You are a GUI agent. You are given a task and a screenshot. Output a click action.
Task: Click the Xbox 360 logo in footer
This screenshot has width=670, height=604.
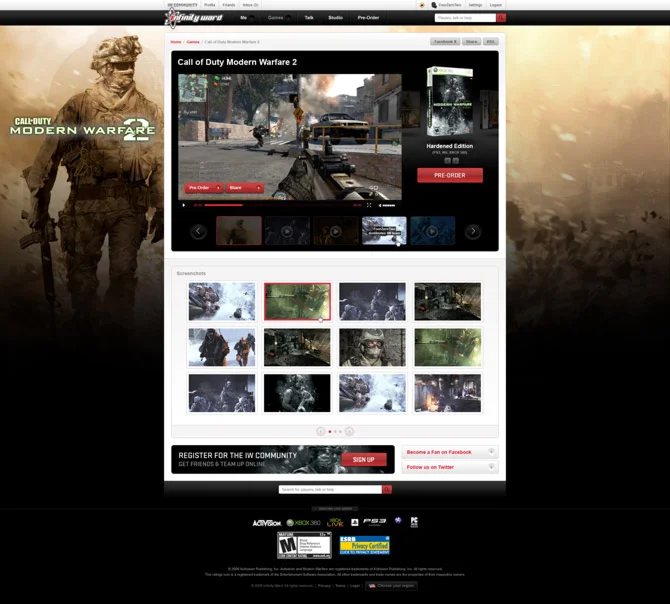tap(303, 523)
